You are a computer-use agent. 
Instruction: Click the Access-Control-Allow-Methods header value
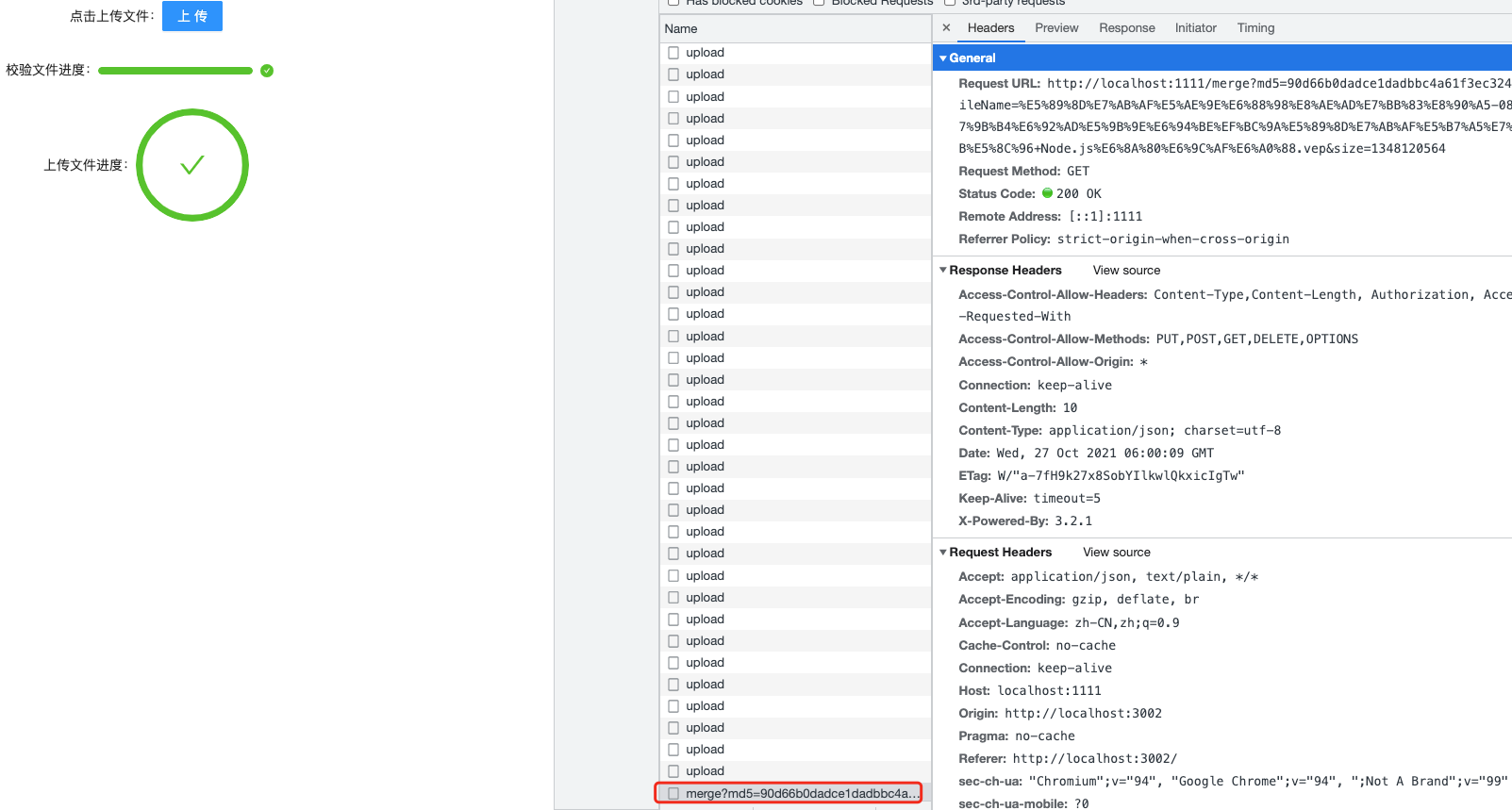click(1257, 339)
